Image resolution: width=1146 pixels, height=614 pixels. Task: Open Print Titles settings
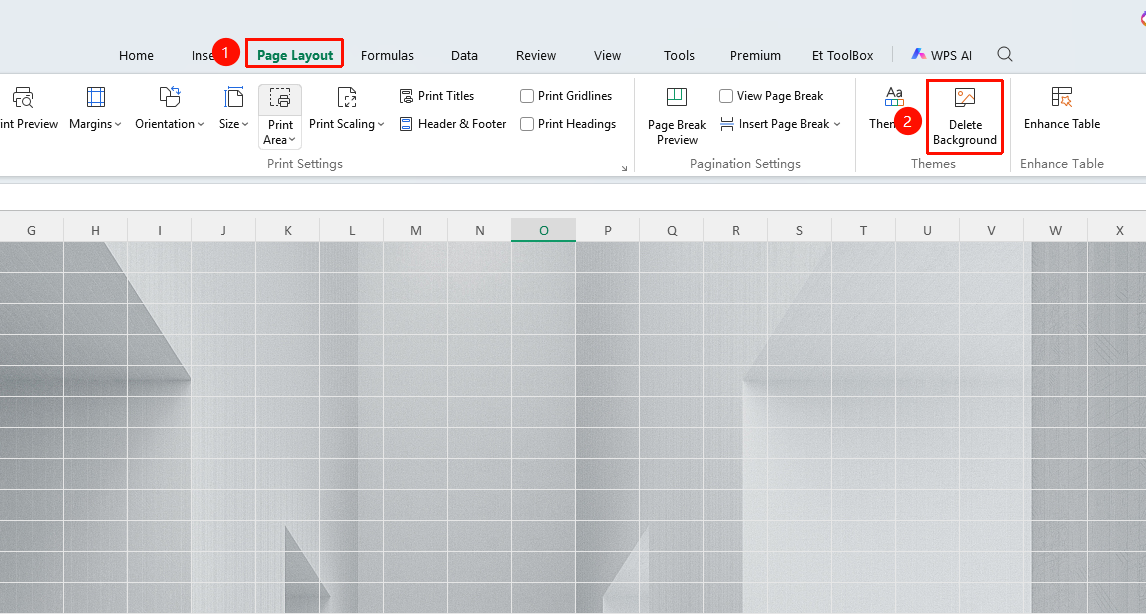pos(437,96)
